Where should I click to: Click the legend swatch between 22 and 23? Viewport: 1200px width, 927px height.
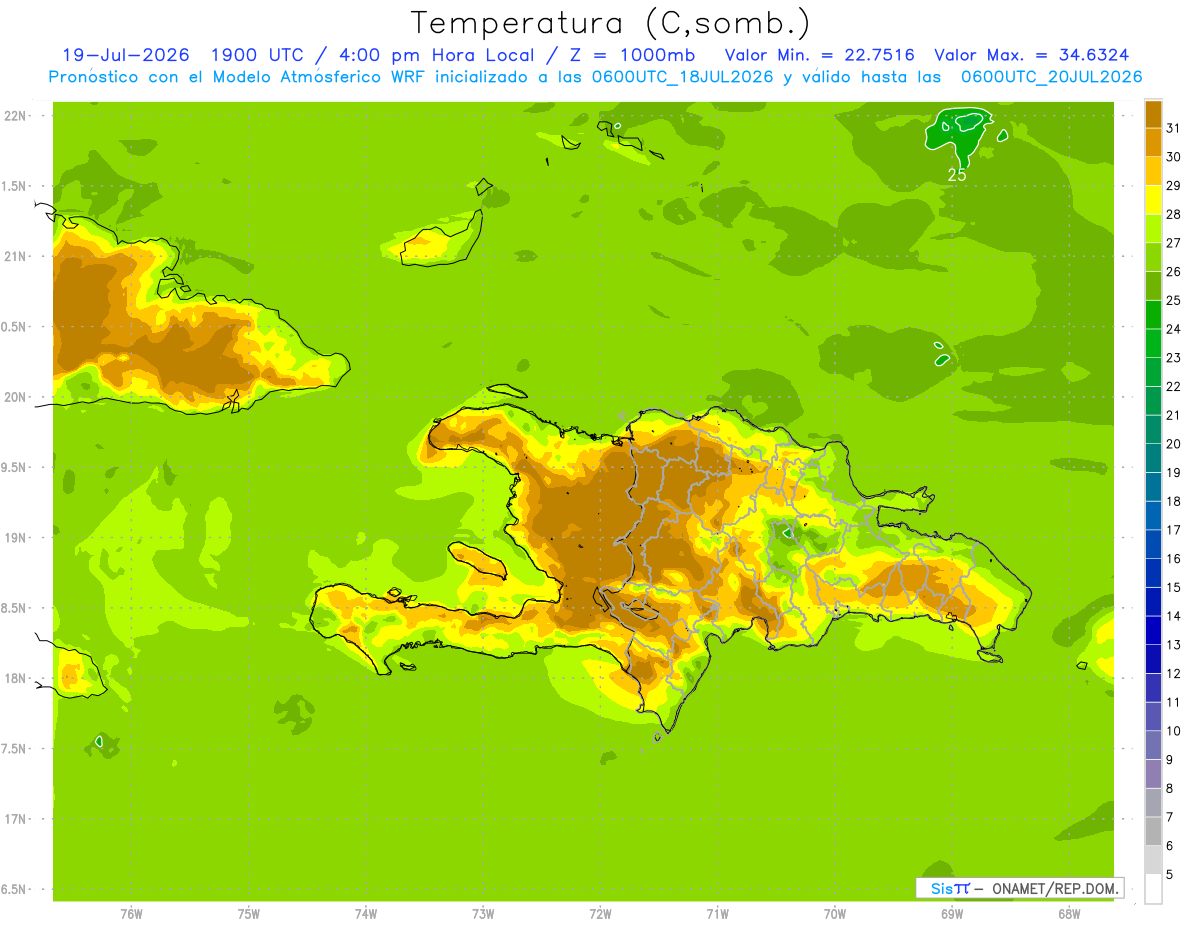click(1153, 371)
